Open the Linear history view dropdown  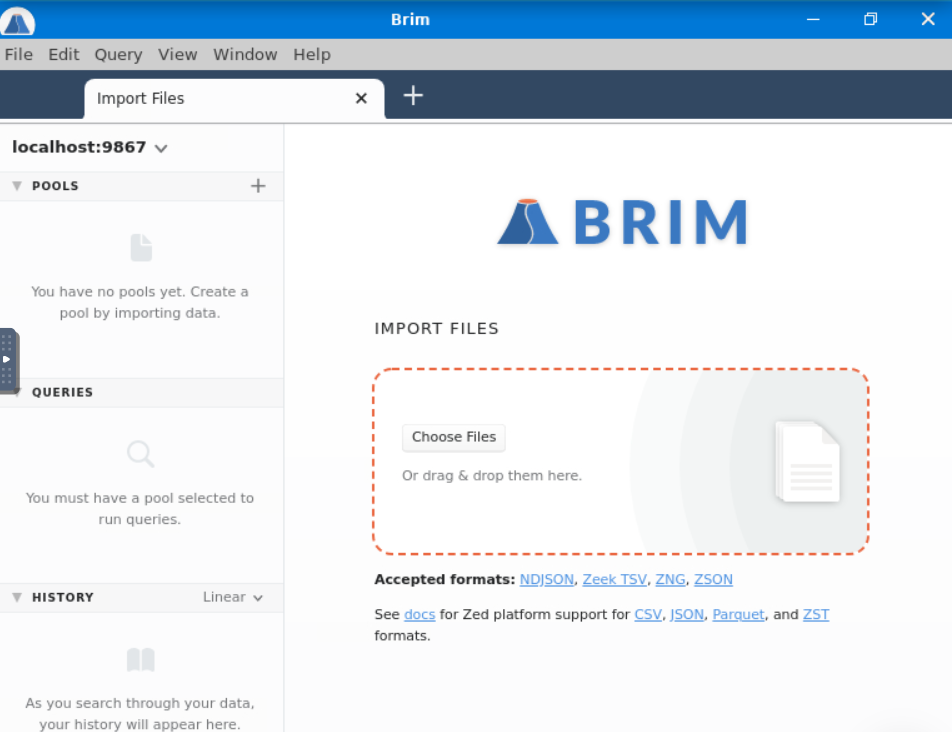coord(233,597)
